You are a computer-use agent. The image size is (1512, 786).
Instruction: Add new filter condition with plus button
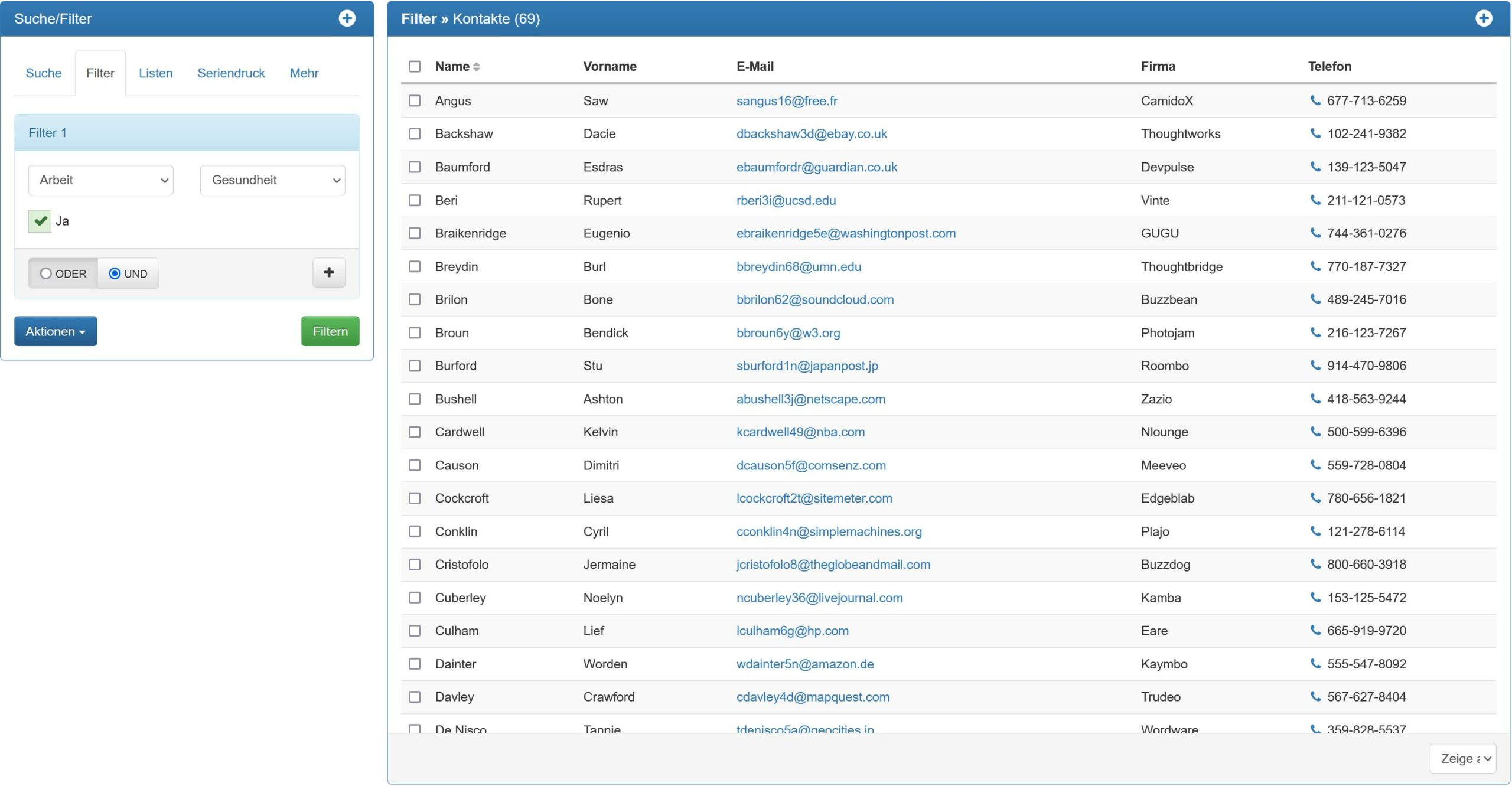(329, 272)
